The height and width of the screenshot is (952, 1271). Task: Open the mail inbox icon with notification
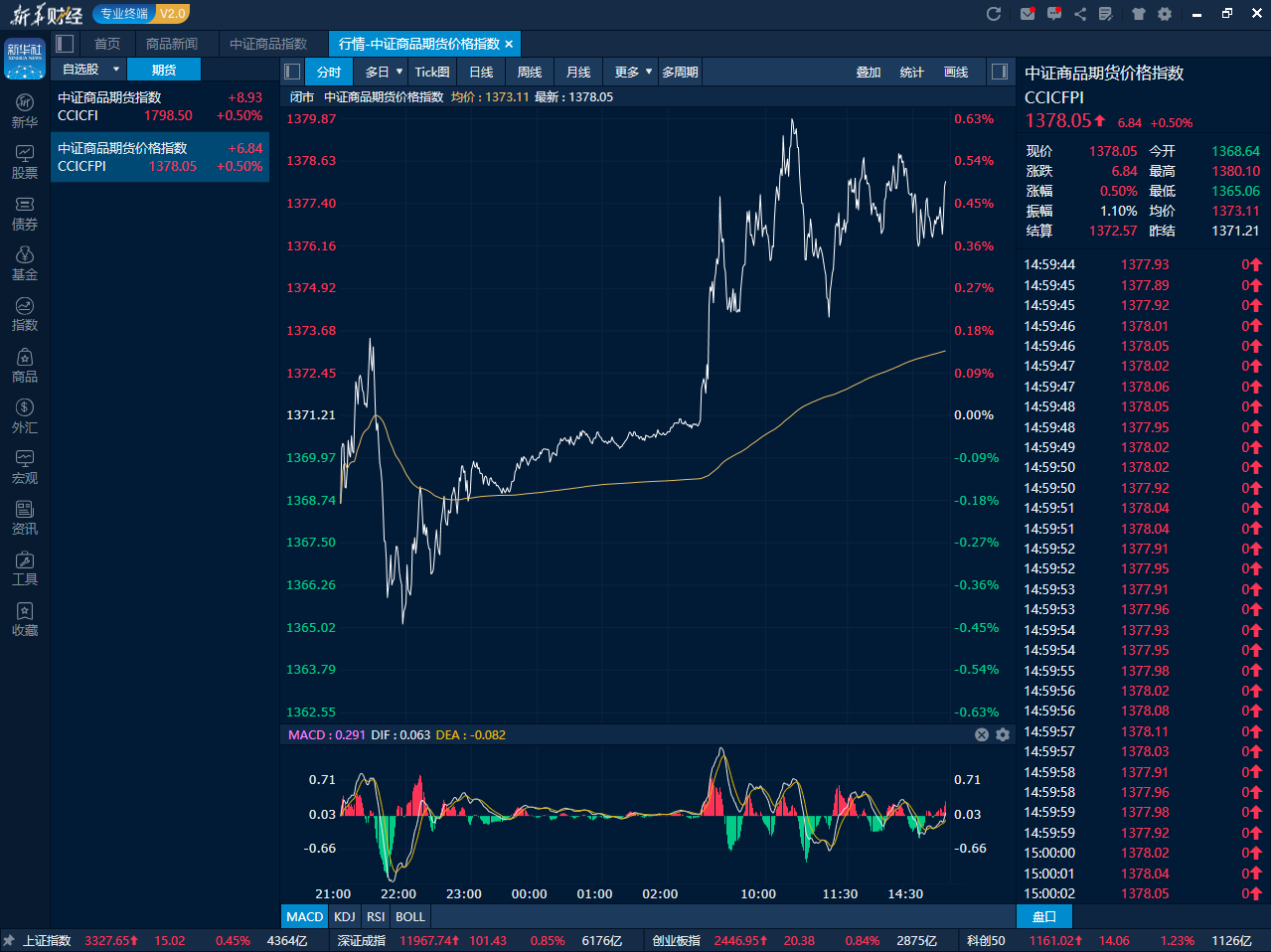[1028, 14]
